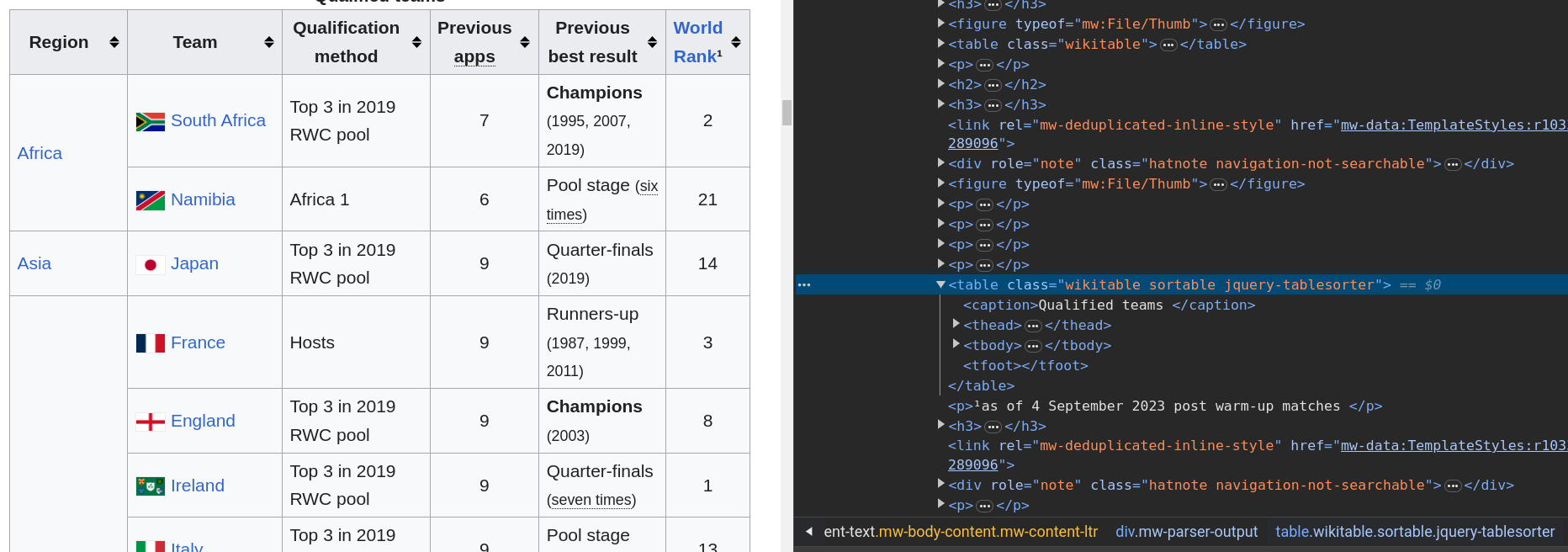Viewport: 1568px width, 552px height.
Task: Open the Africa region link
Action: [x=40, y=153]
